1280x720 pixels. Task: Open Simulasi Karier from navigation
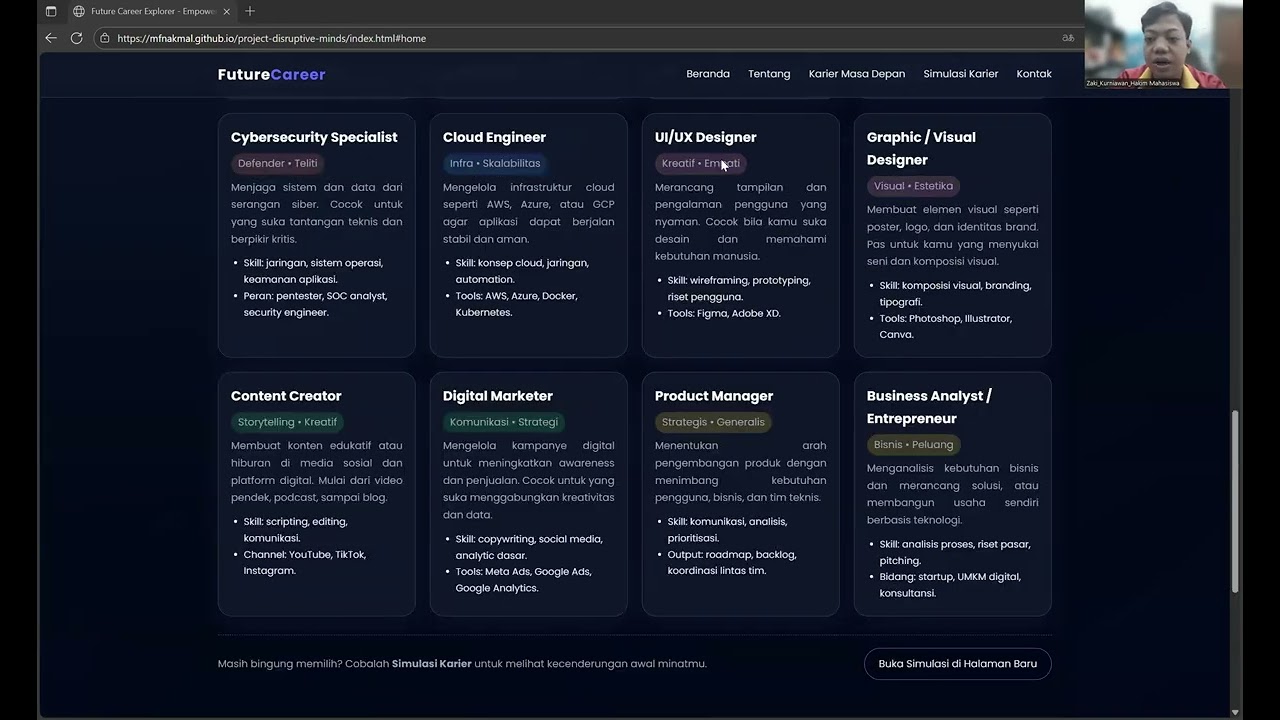(x=961, y=74)
